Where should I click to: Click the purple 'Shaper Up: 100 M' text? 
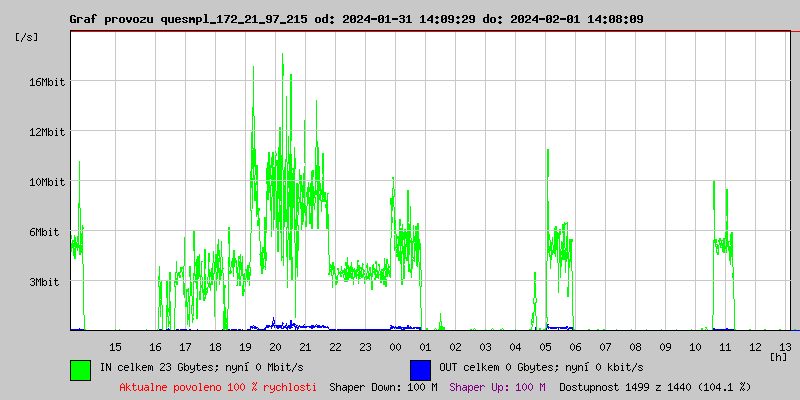tap(497, 387)
